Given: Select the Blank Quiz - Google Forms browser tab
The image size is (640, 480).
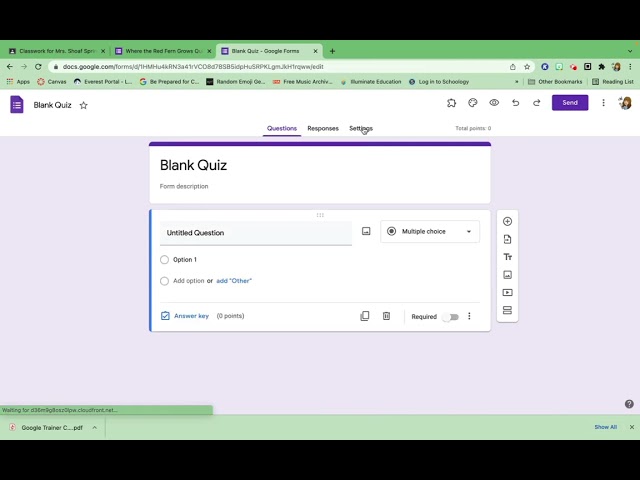Looking at the screenshot, I should [x=269, y=51].
